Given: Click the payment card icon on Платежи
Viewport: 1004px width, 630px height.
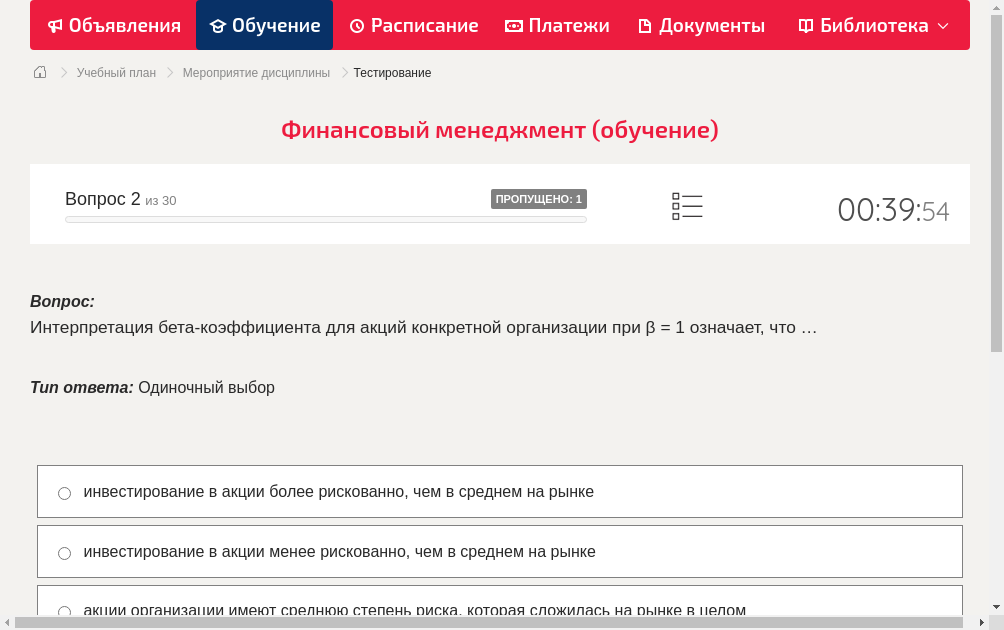Looking at the screenshot, I should click(513, 25).
